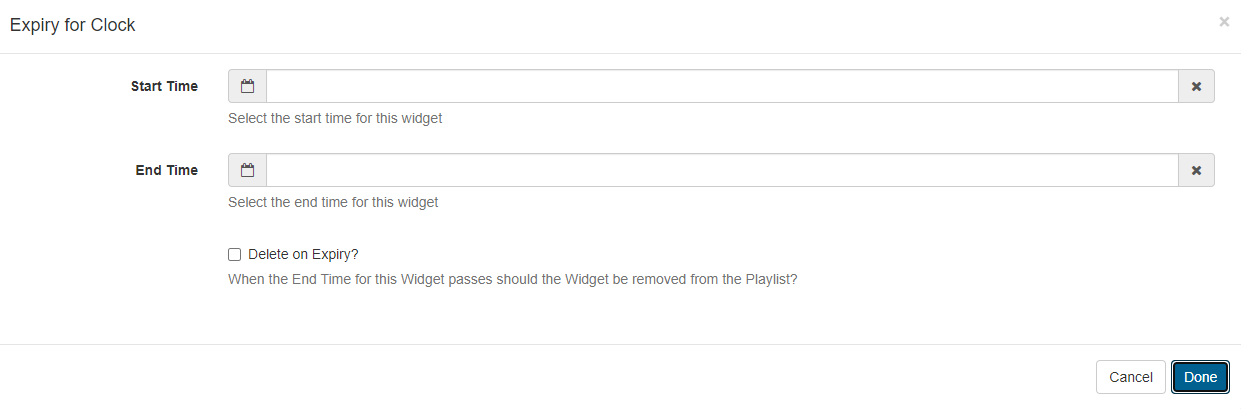
Task: Clear the End Time field with its X icon
Action: pos(1196,170)
